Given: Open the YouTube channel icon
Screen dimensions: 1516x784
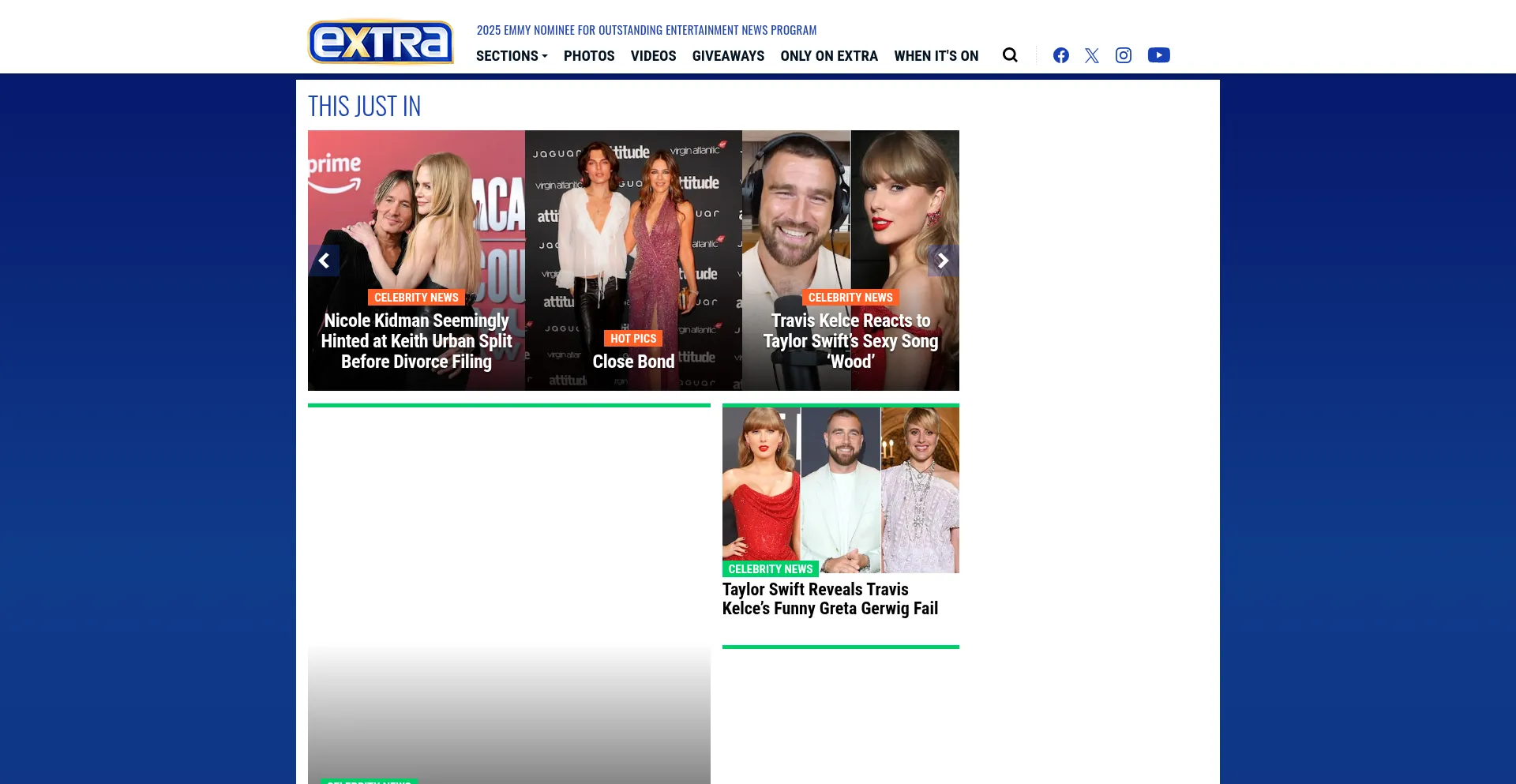Looking at the screenshot, I should tap(1158, 55).
